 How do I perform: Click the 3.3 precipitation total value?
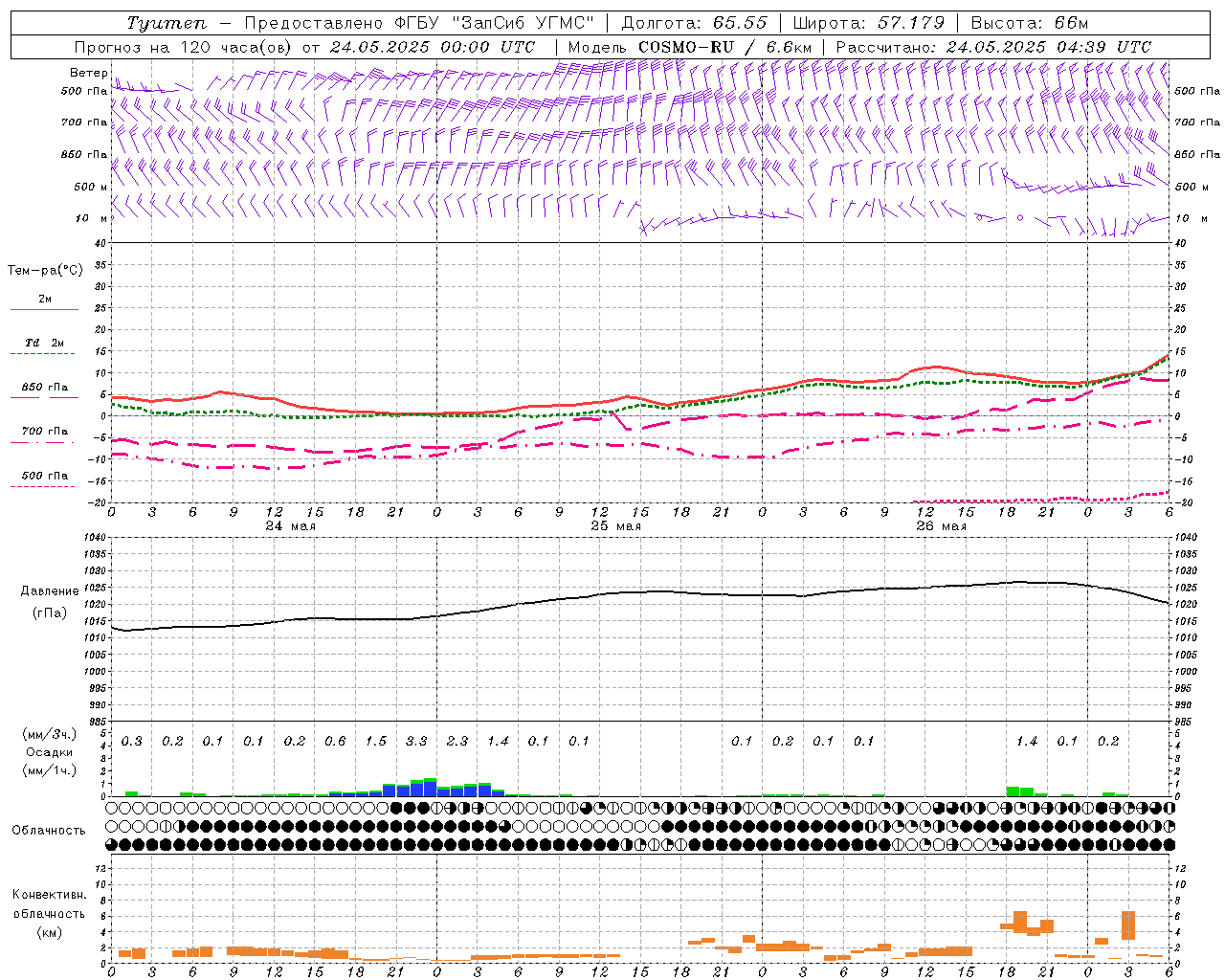pyautogui.click(x=416, y=741)
